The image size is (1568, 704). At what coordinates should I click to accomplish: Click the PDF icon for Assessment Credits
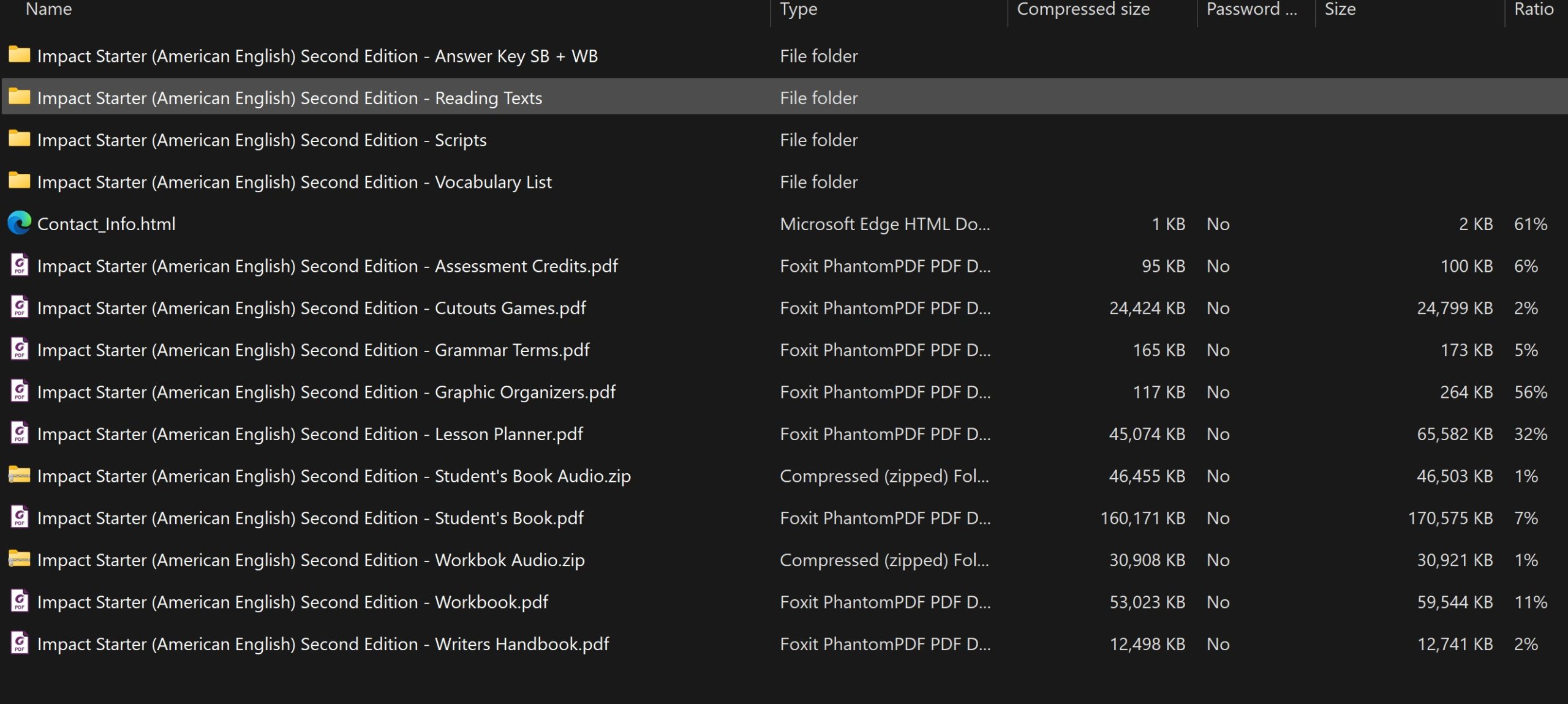coord(19,266)
